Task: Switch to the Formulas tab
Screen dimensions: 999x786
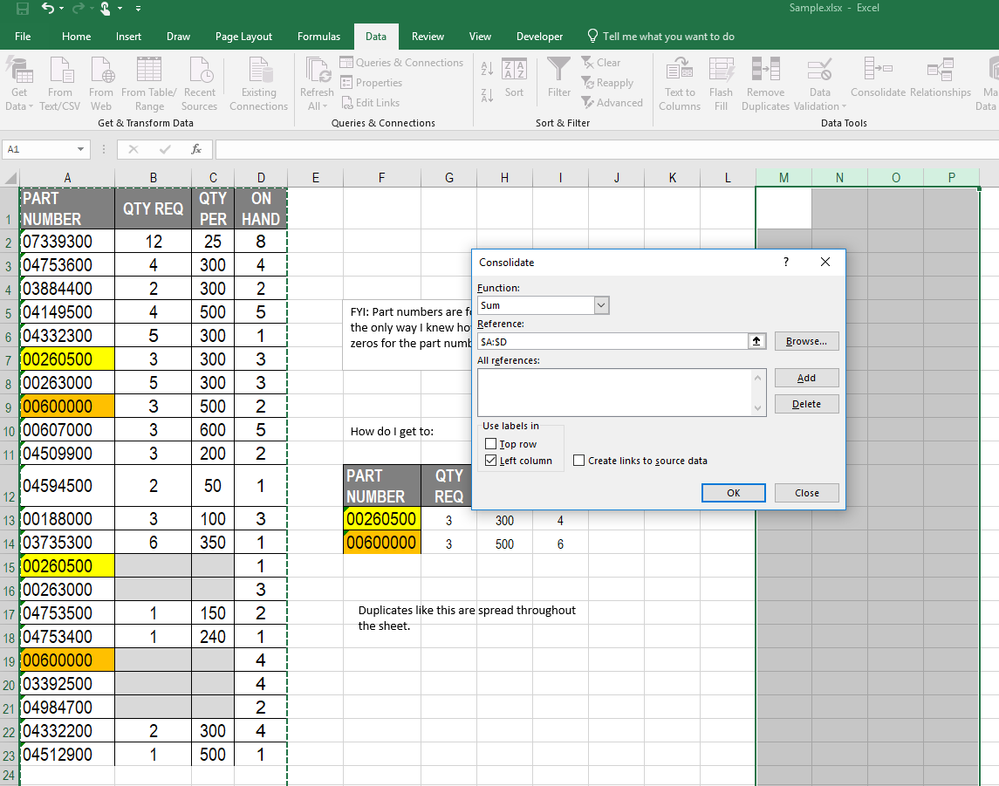Action: pyautogui.click(x=319, y=36)
